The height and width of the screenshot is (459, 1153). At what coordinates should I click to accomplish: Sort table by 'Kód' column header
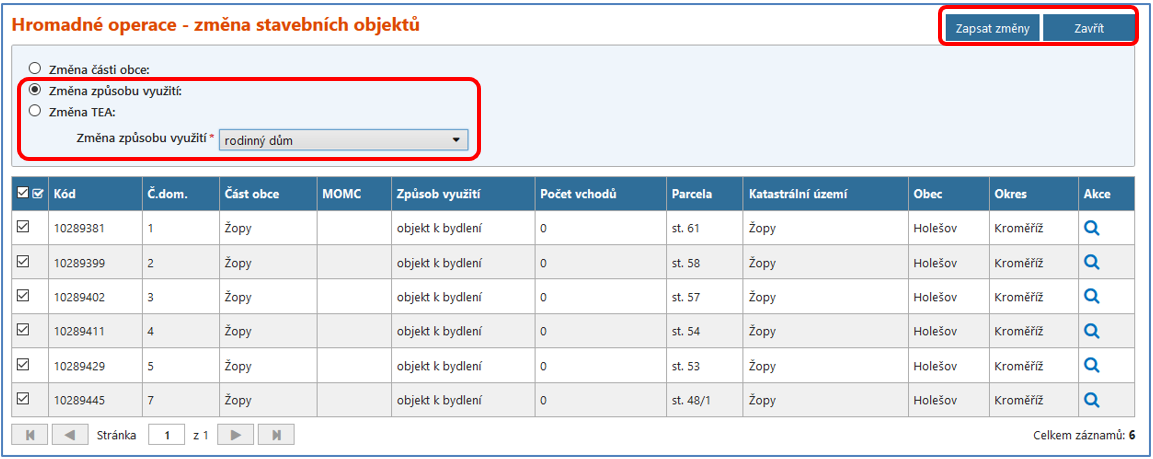tap(66, 194)
